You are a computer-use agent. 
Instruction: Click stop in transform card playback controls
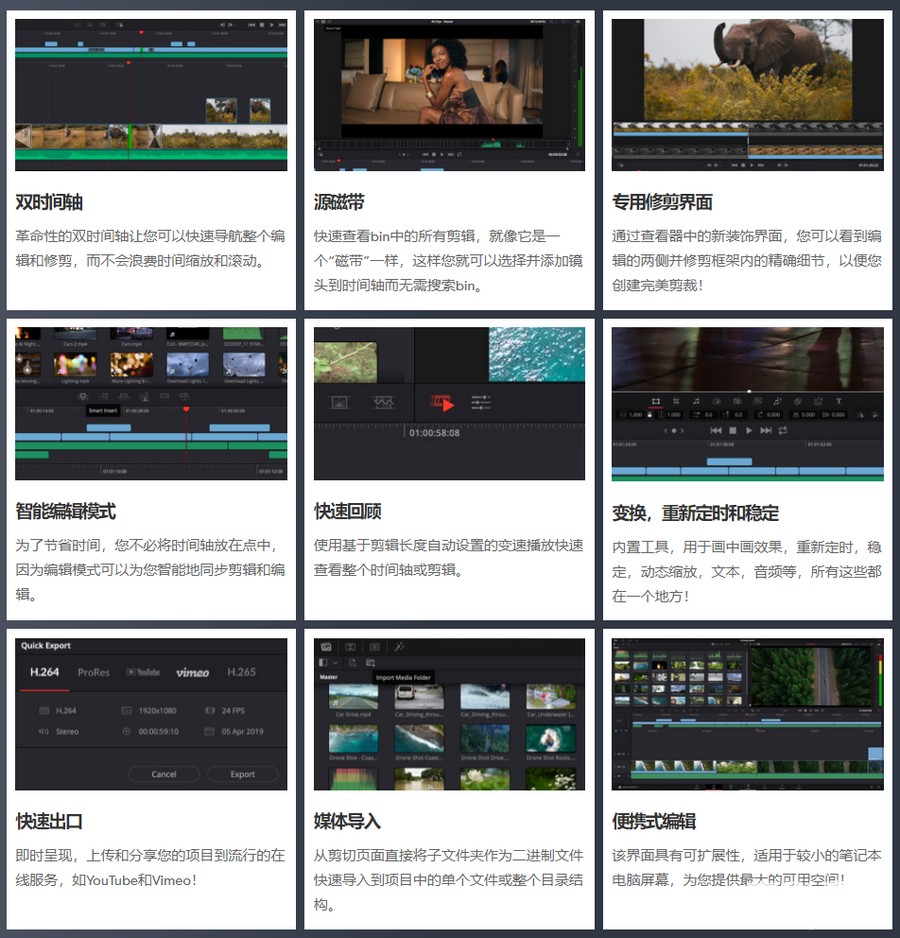[732, 431]
